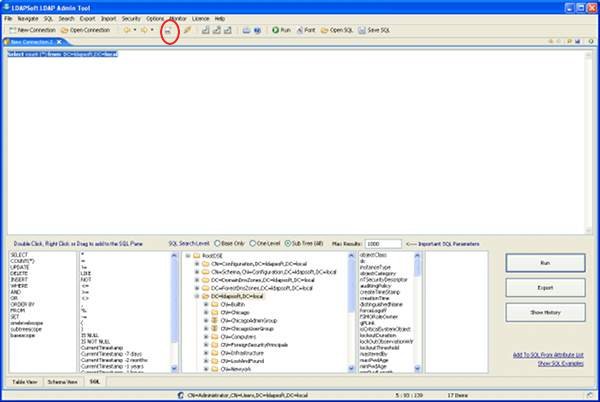Switch to the Schema View tab
Screen dimensions: 600x402
point(63,382)
